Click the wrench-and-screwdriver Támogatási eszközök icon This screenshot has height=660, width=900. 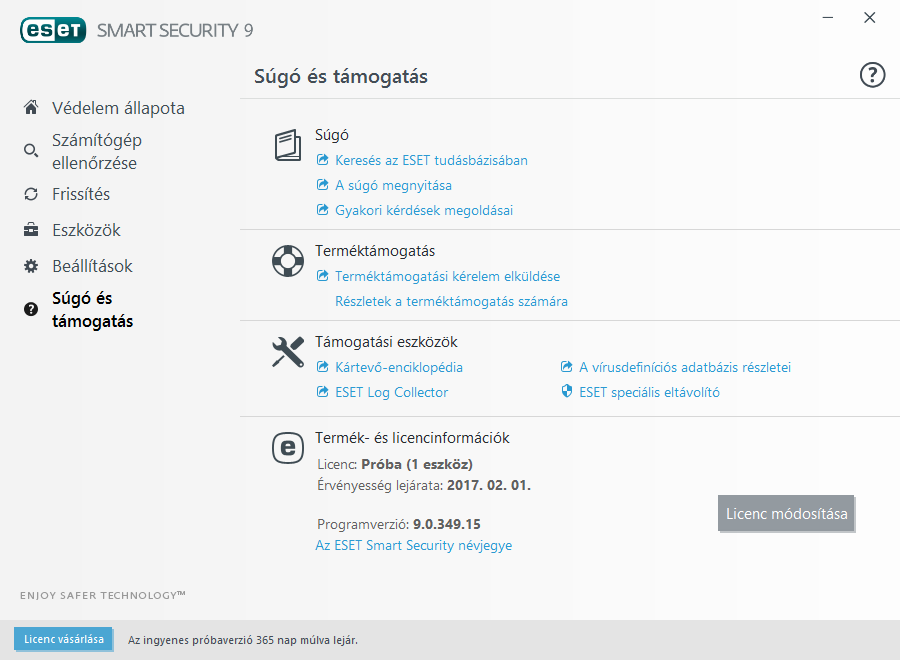(288, 352)
